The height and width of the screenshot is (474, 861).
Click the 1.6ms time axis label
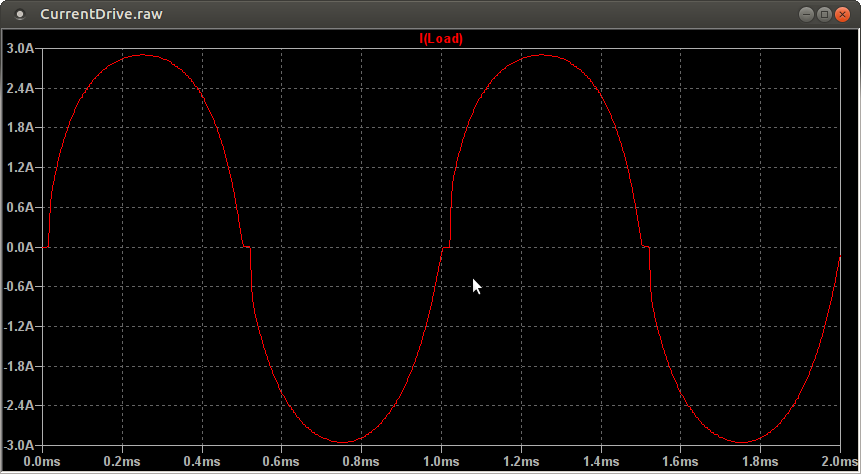tap(681, 459)
